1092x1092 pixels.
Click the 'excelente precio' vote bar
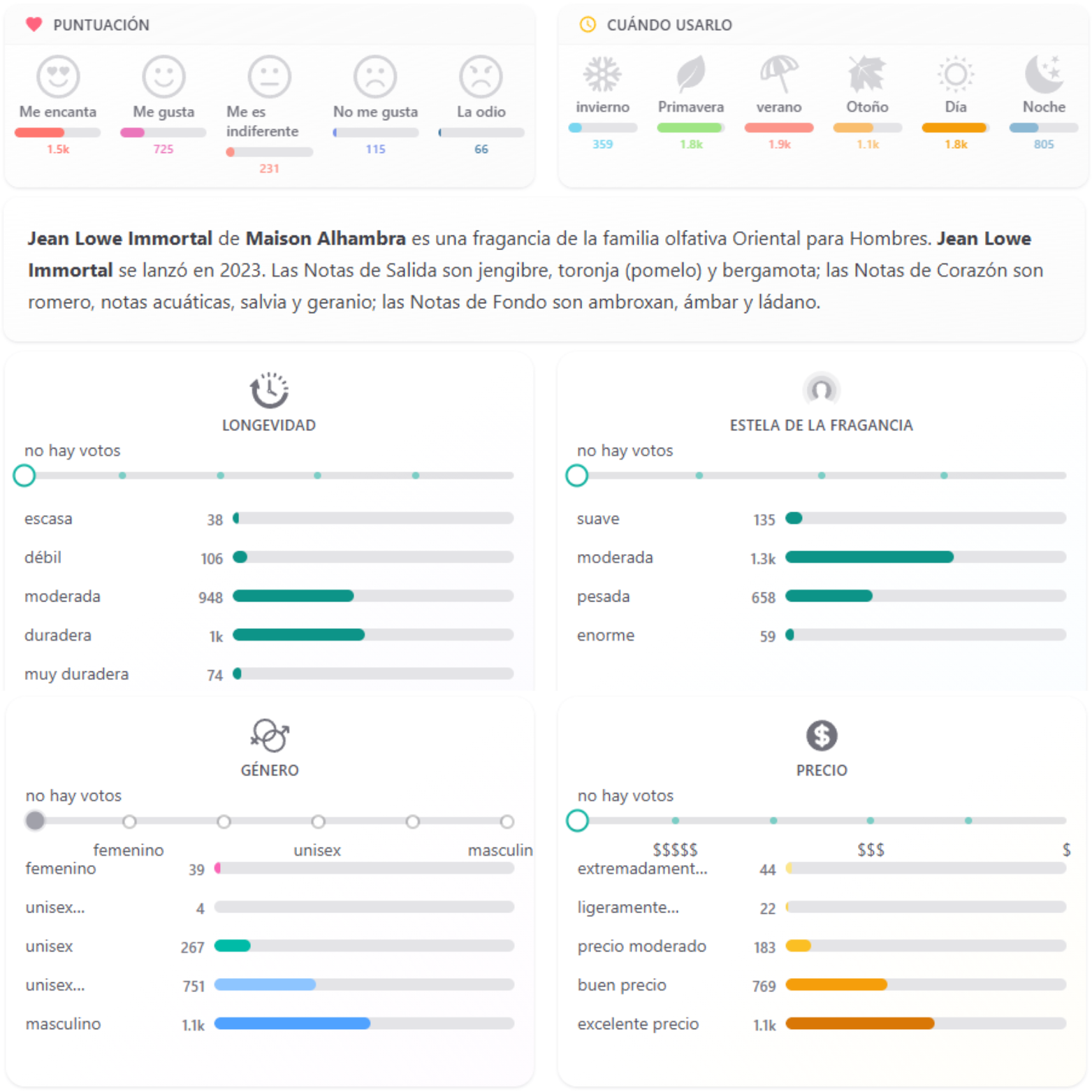[926, 1024]
